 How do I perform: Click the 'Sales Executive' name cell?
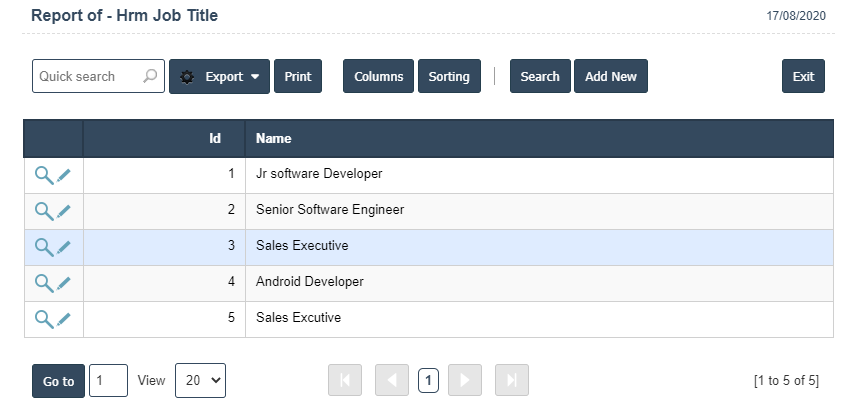[539, 247]
